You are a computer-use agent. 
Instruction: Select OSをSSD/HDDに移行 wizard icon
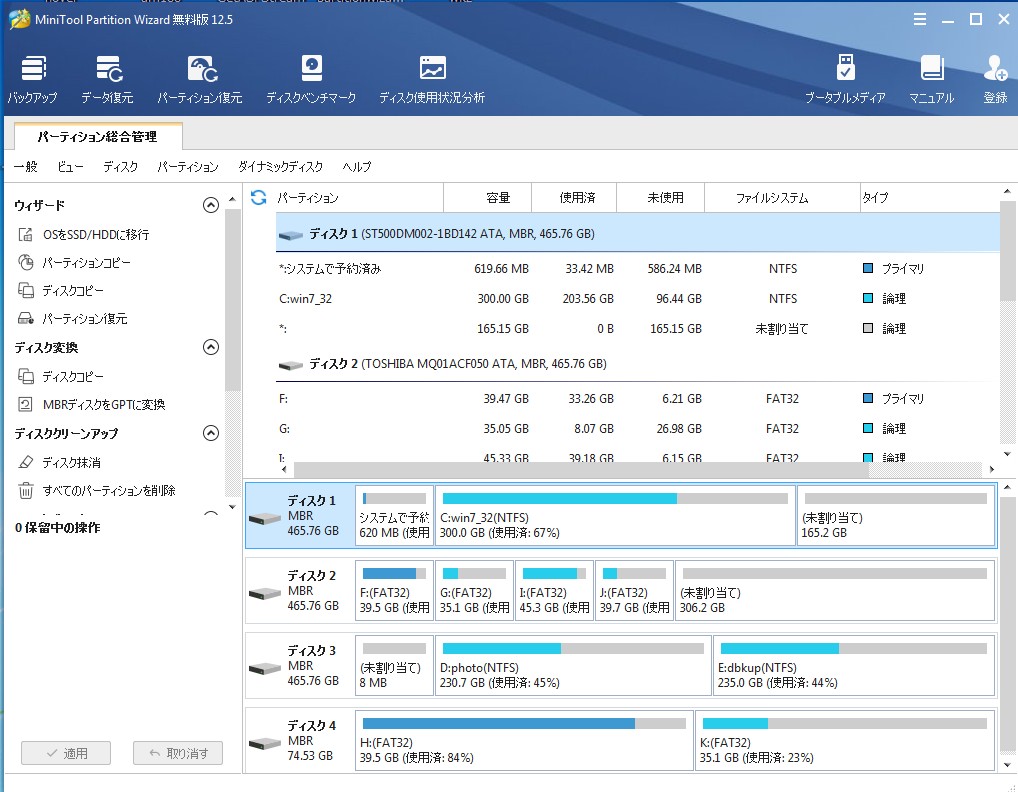click(x=25, y=234)
